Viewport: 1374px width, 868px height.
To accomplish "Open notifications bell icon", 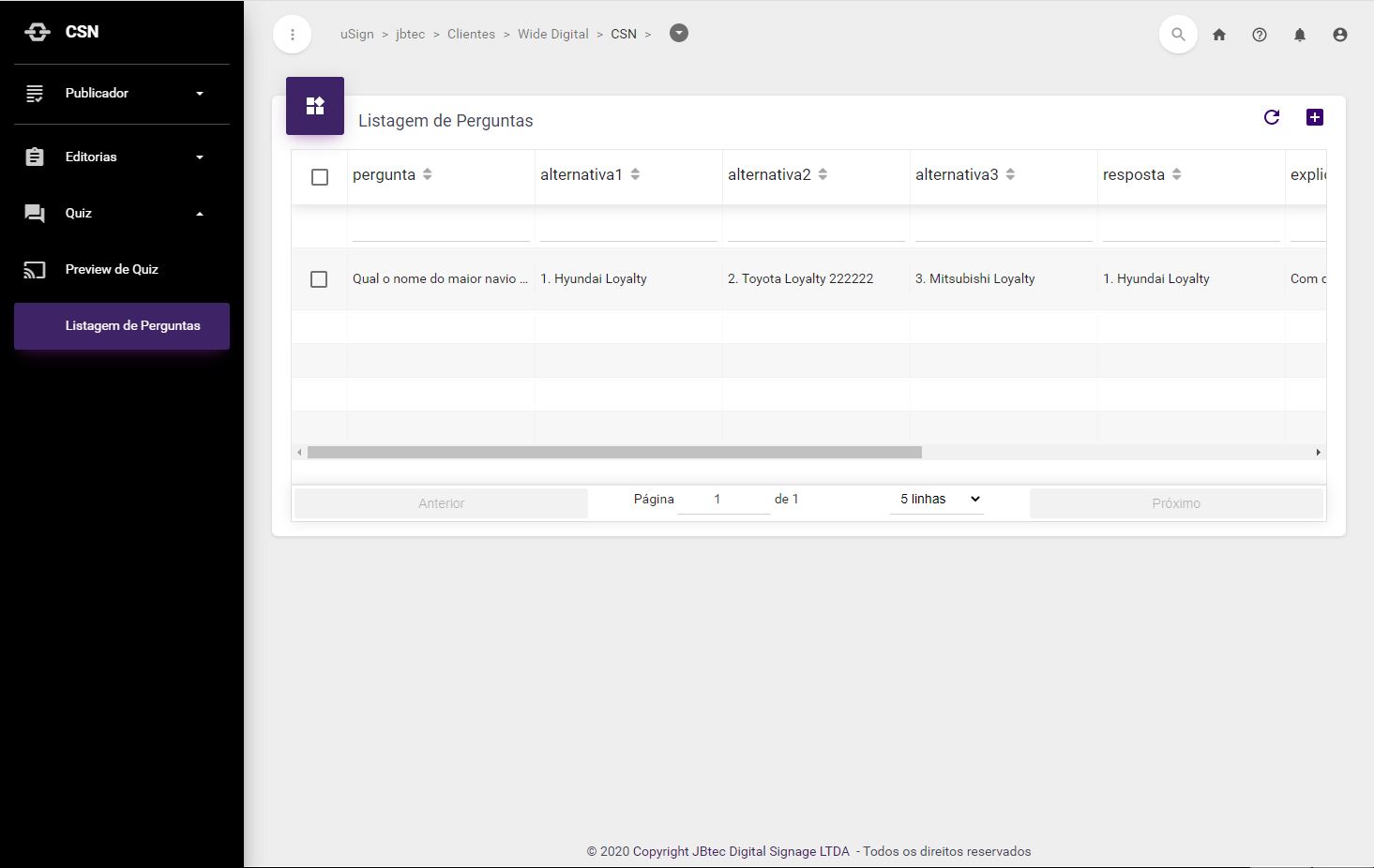I will pyautogui.click(x=1300, y=35).
